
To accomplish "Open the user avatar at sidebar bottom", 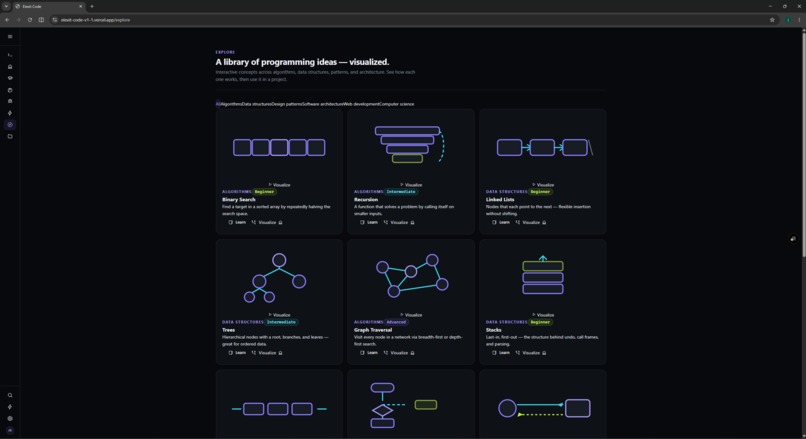I will pyautogui.click(x=10, y=430).
